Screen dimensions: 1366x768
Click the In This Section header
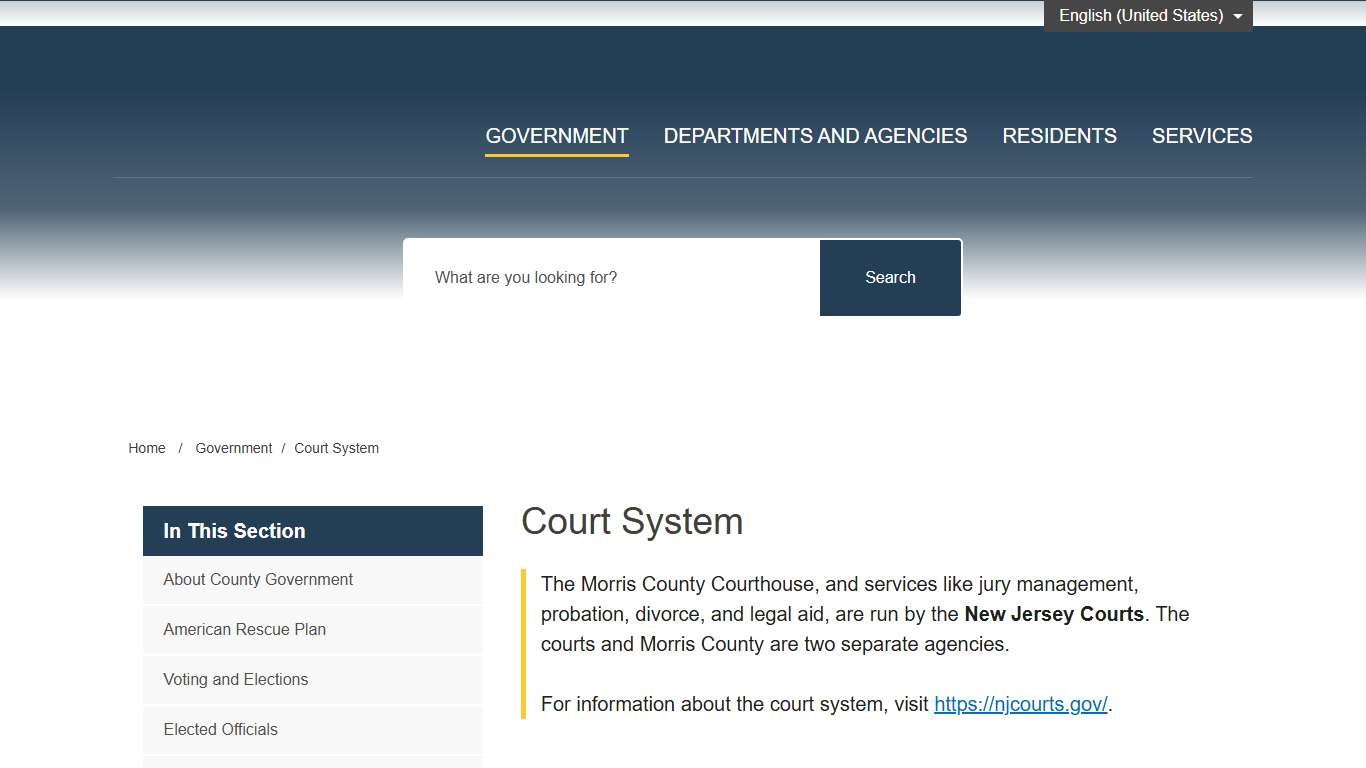(233, 531)
